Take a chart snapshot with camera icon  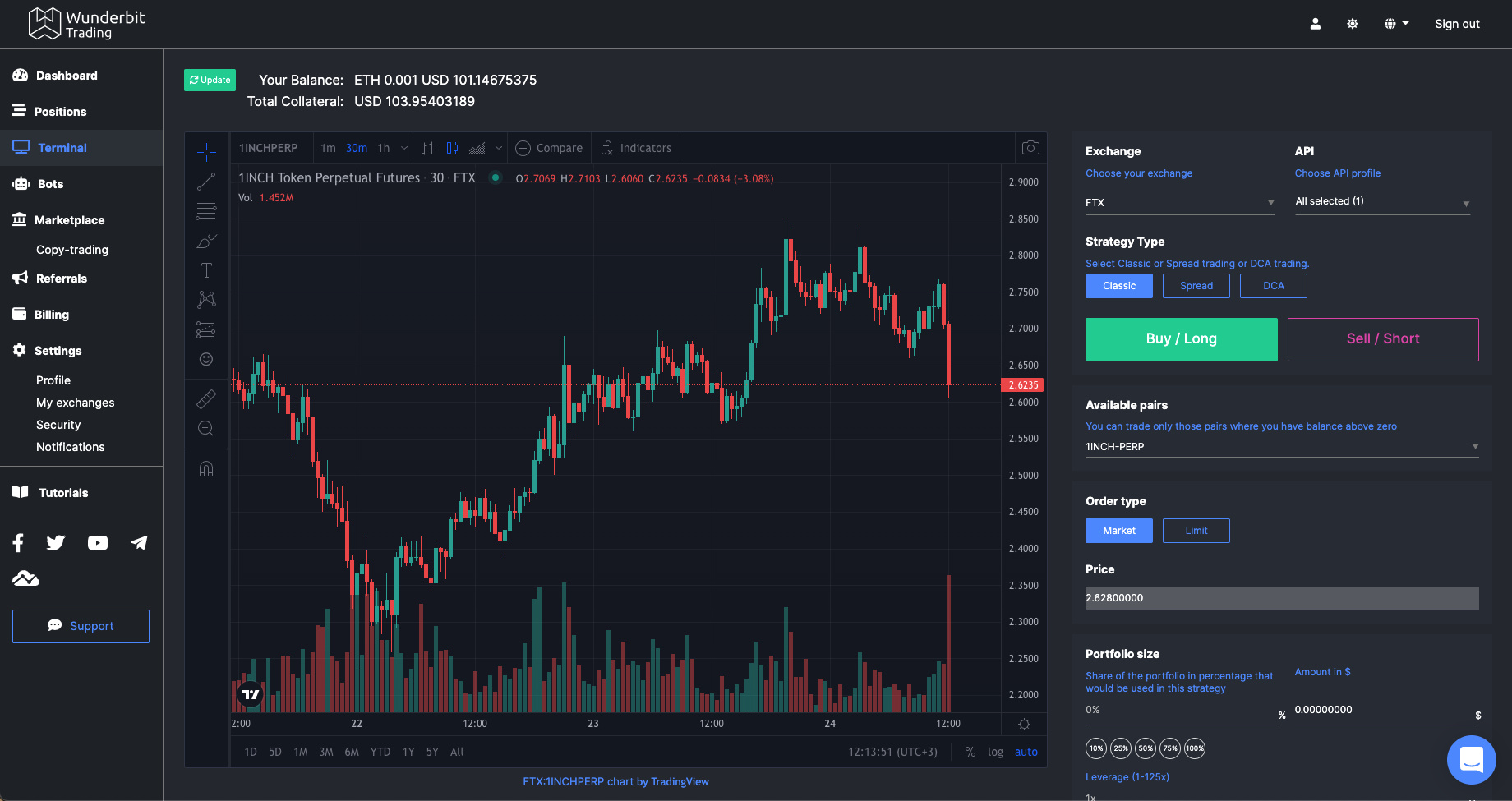[1030, 148]
